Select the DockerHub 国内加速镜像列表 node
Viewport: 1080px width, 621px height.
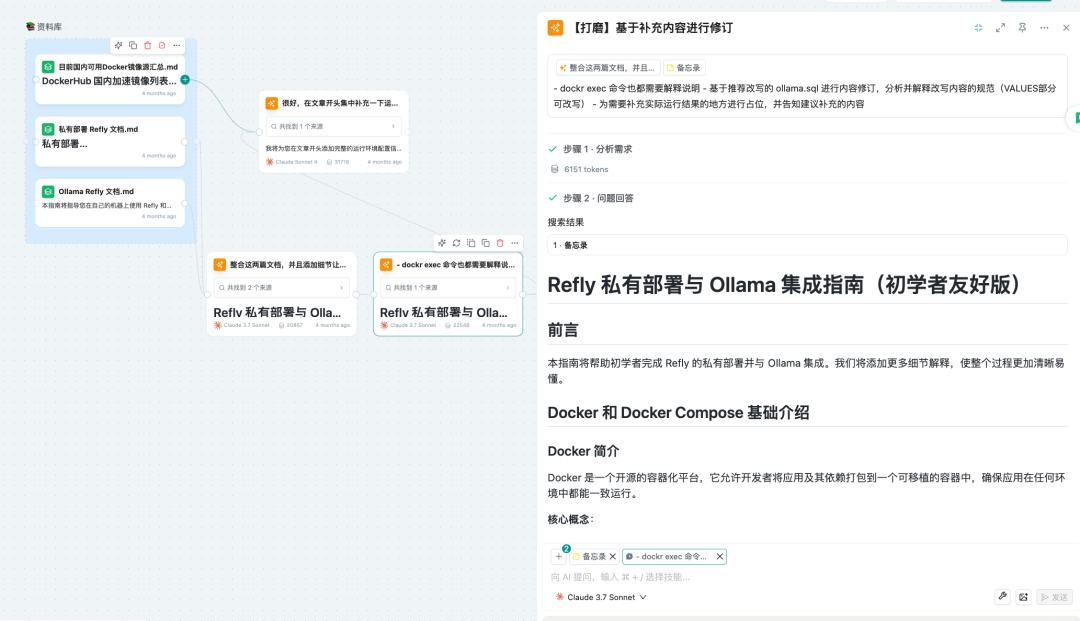pyautogui.click(x=110, y=80)
